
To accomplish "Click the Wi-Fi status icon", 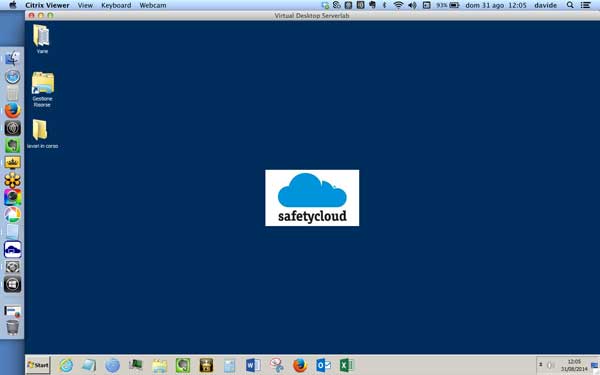I will (398, 5).
